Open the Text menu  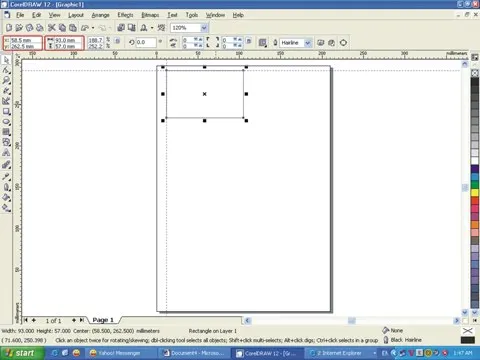pyautogui.click(x=172, y=15)
